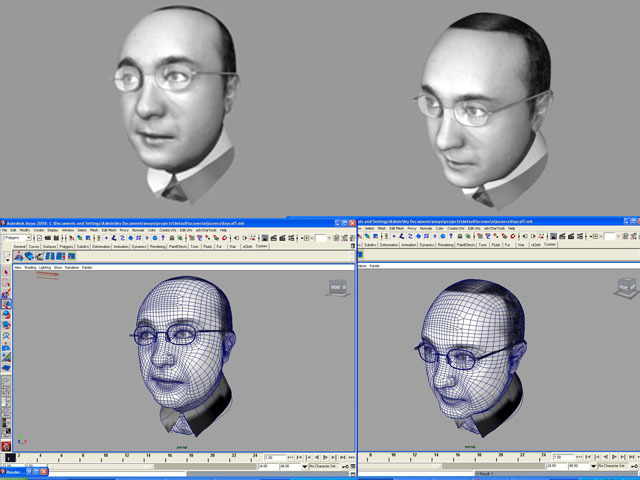
Task: Click play forward button in left timeline
Action: pyautogui.click(x=325, y=458)
